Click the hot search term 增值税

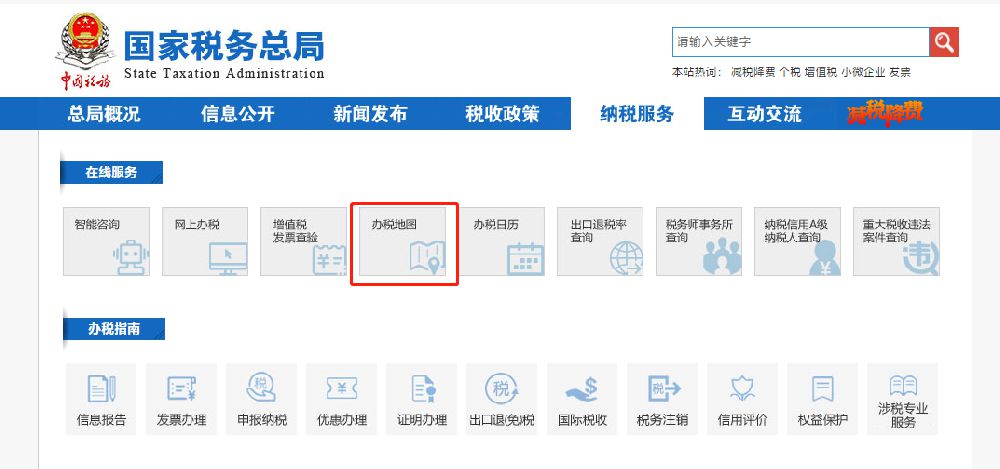pyautogui.click(x=820, y=72)
